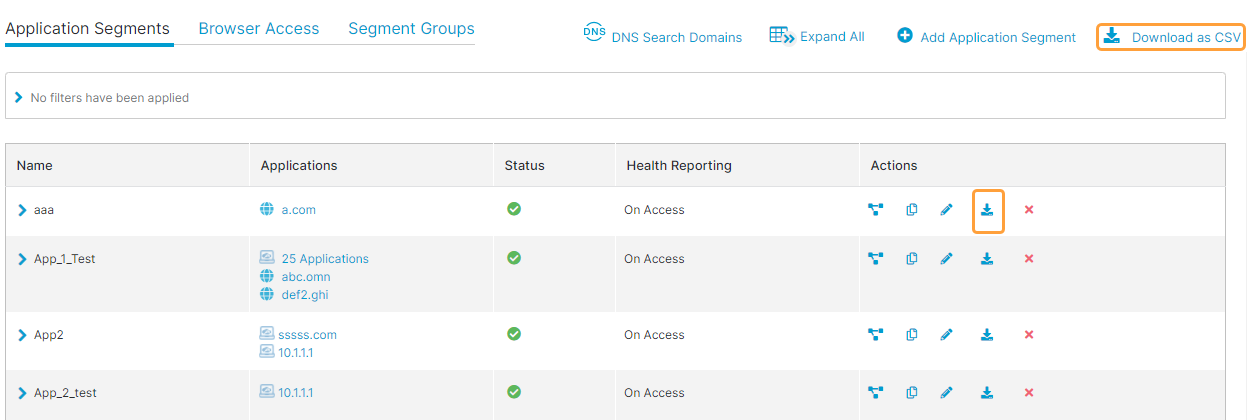Click the topology icon for App_1_Test row
Screen dimensions: 1250x420
pyautogui.click(x=875, y=259)
